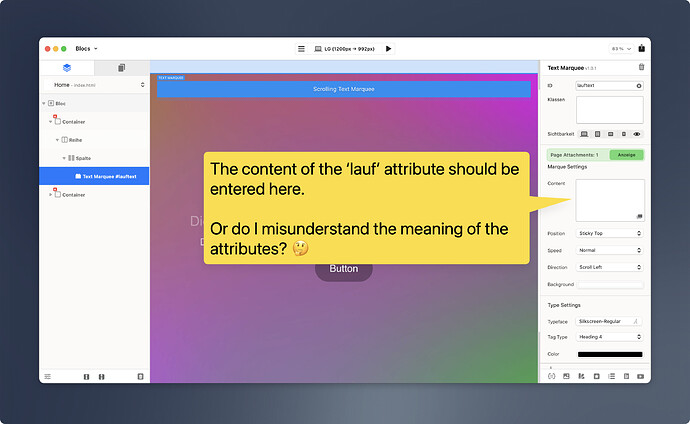Open the Blocs app menu dropdown
The width and height of the screenshot is (690, 424).
86,48
